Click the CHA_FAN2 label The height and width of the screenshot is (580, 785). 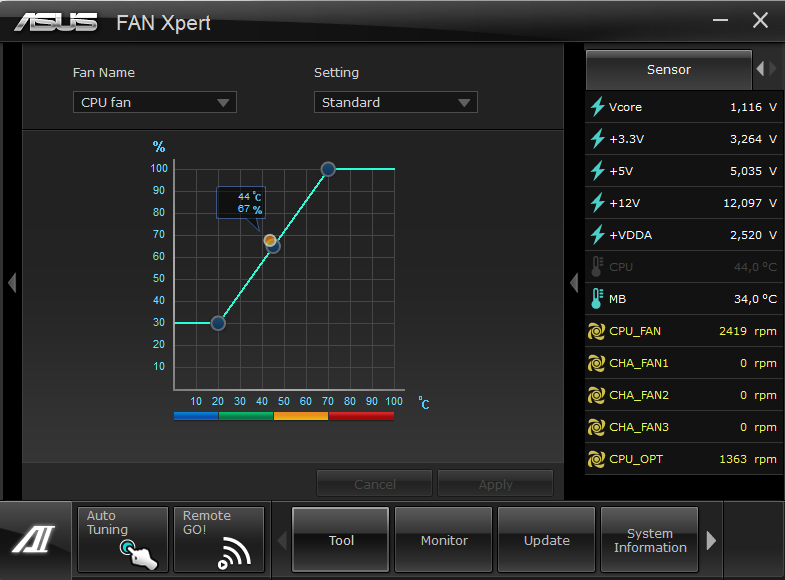(x=639, y=395)
